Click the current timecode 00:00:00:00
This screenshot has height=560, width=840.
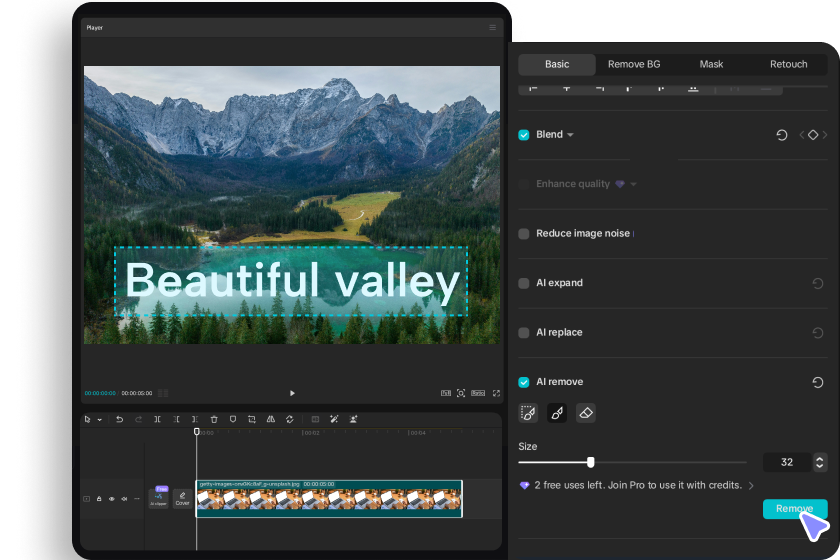[x=100, y=393]
